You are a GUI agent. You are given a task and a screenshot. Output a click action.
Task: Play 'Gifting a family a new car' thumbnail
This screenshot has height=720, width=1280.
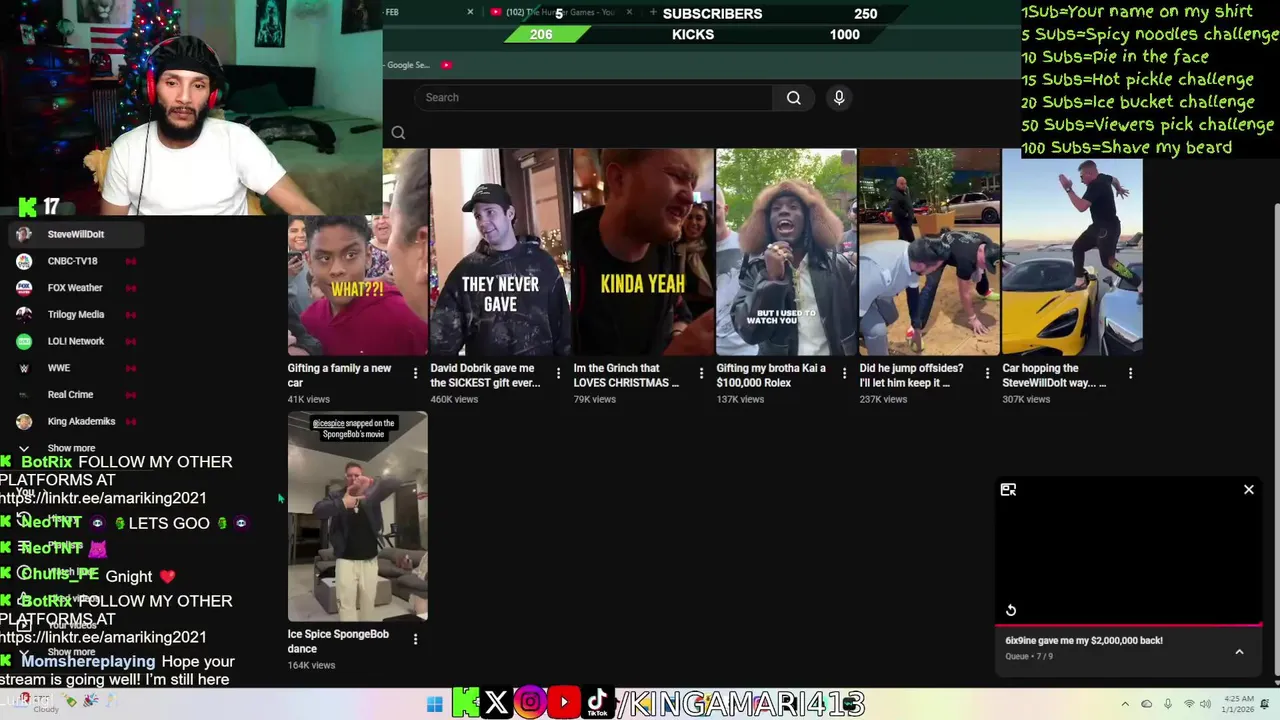point(357,285)
